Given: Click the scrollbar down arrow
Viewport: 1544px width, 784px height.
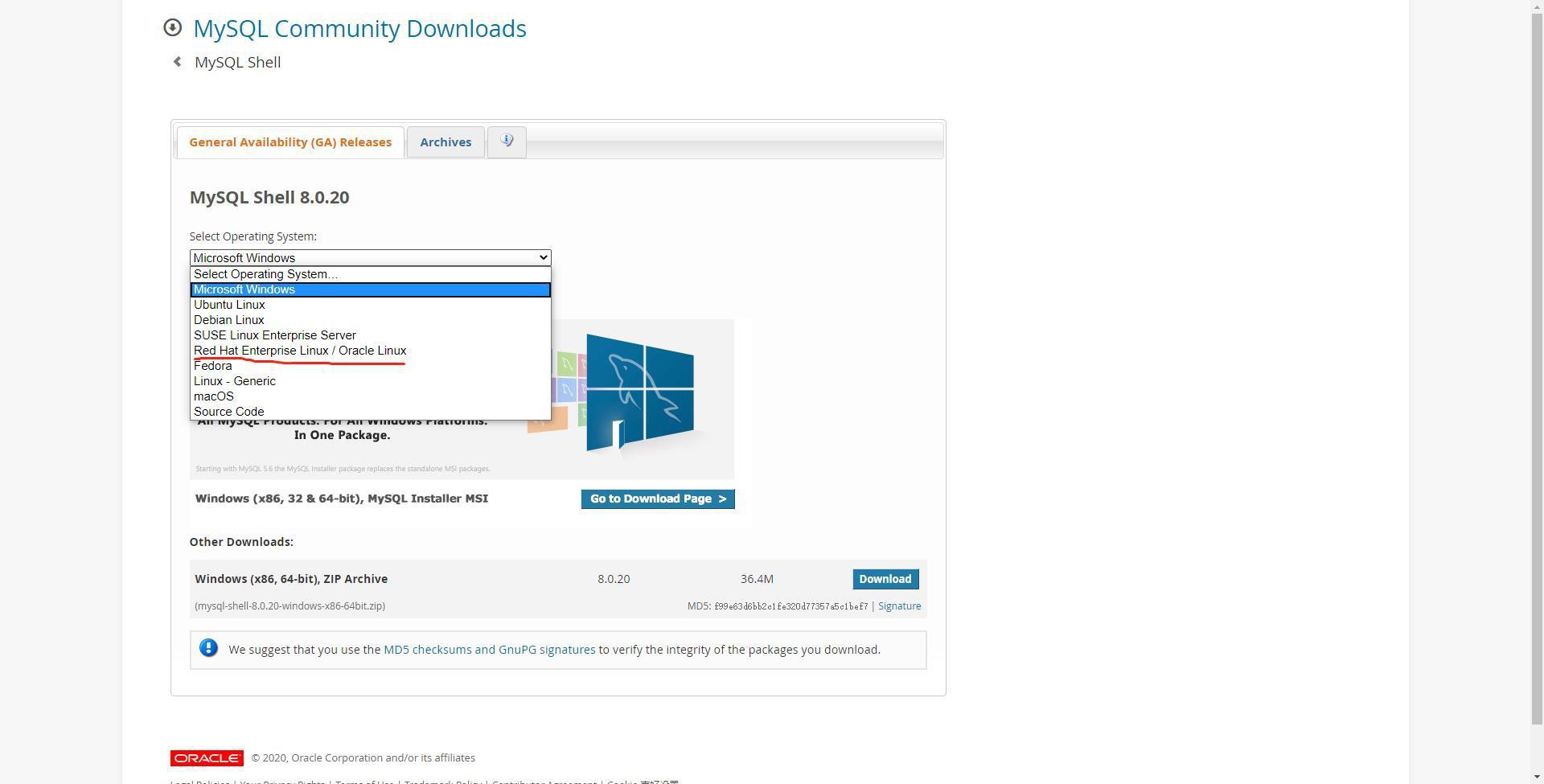Looking at the screenshot, I should (x=1537, y=778).
